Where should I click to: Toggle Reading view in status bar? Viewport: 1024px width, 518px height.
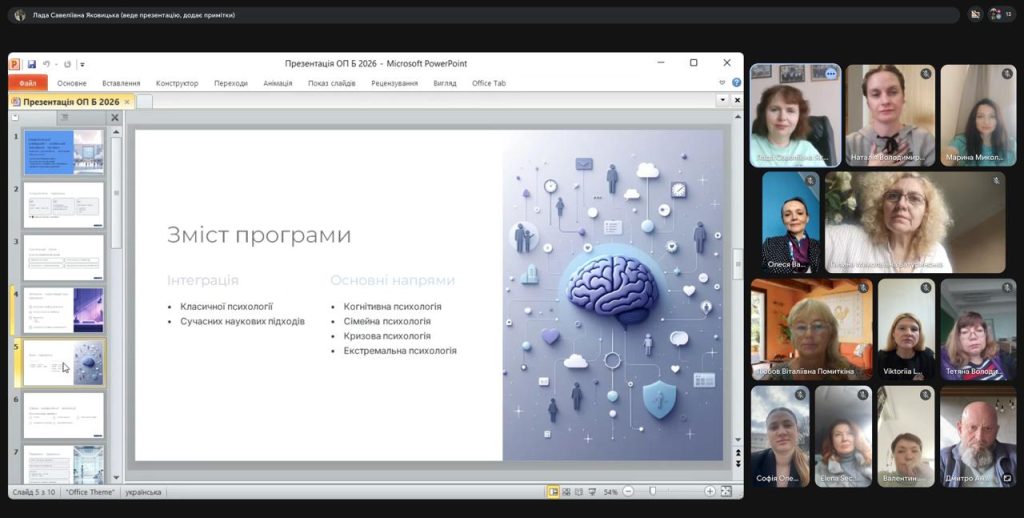click(579, 492)
